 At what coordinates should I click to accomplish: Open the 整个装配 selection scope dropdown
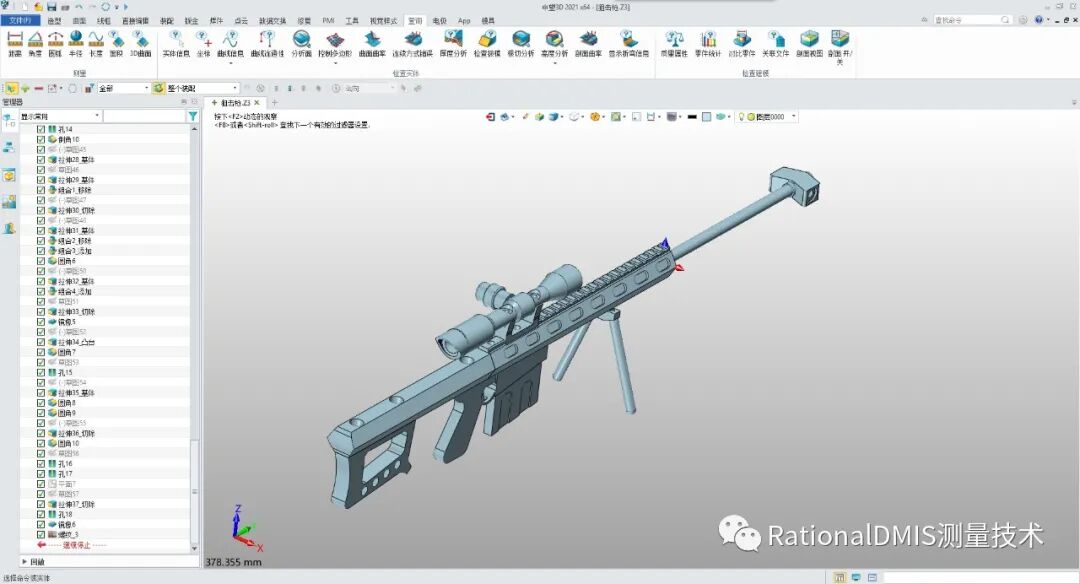point(235,88)
